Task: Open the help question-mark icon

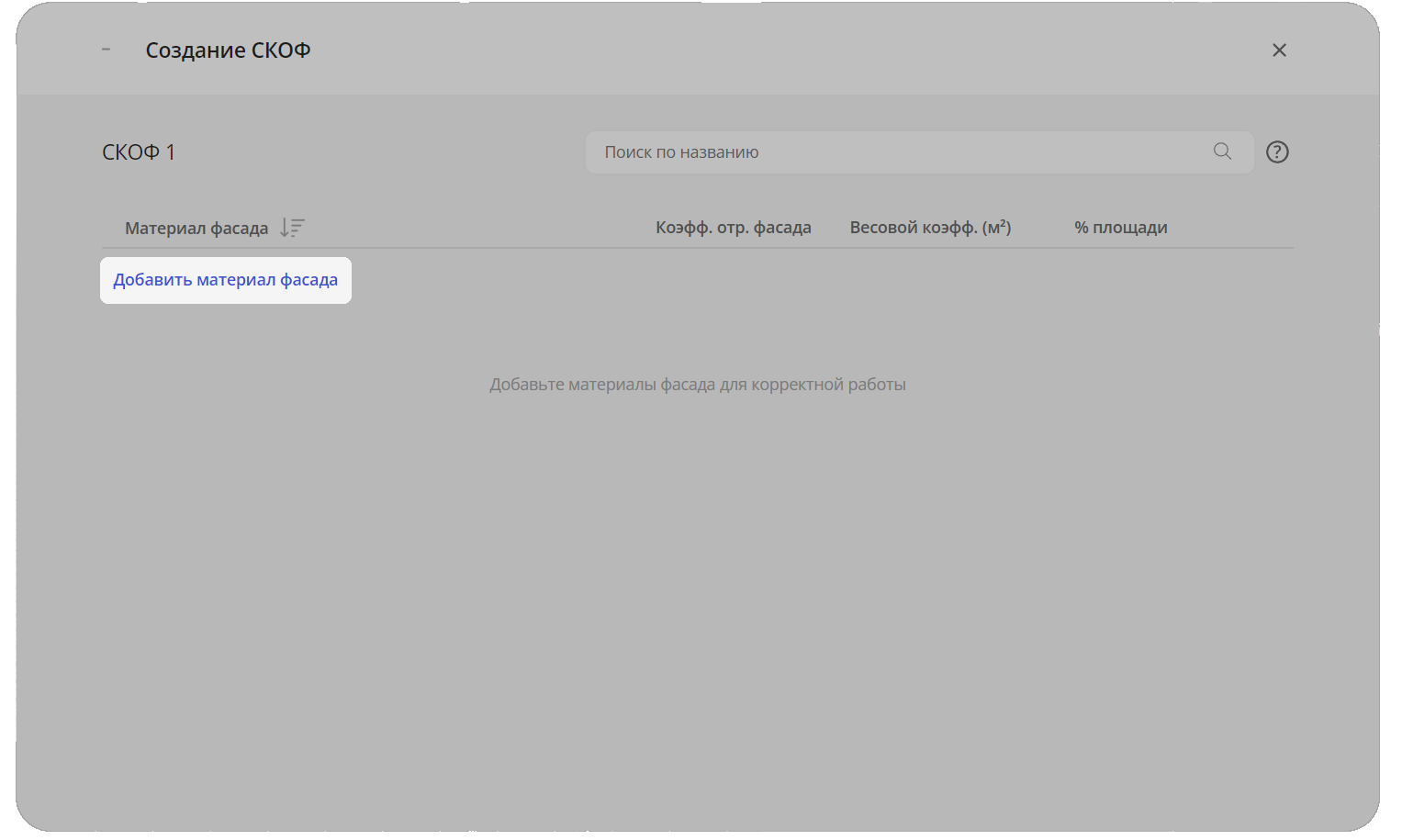Action: 1277,152
